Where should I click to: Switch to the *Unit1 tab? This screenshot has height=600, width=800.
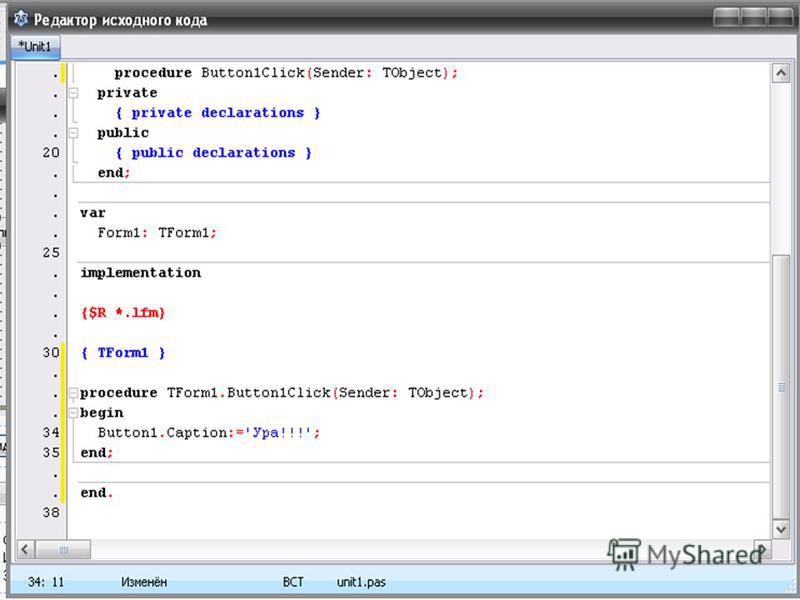35,46
